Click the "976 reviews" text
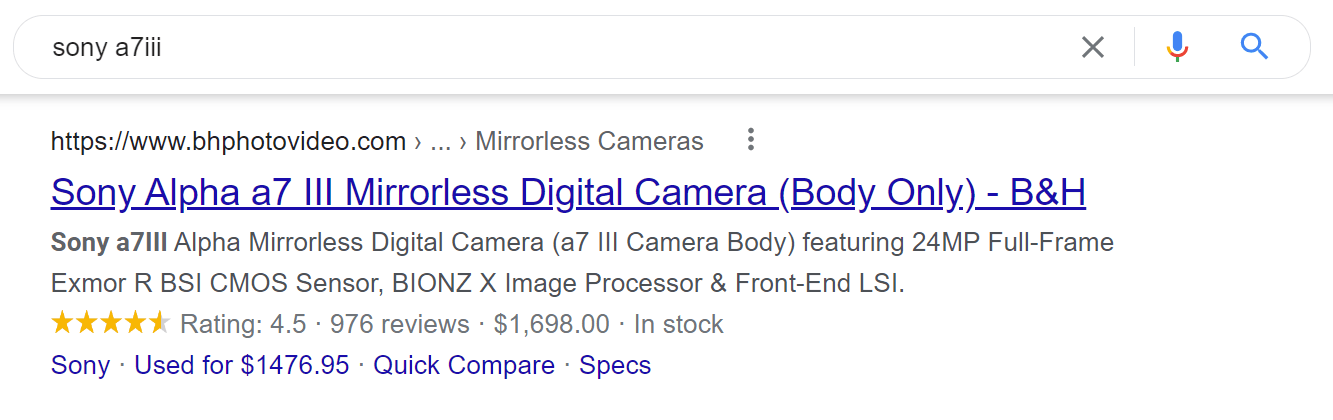The height and width of the screenshot is (420, 1333). click(x=400, y=324)
